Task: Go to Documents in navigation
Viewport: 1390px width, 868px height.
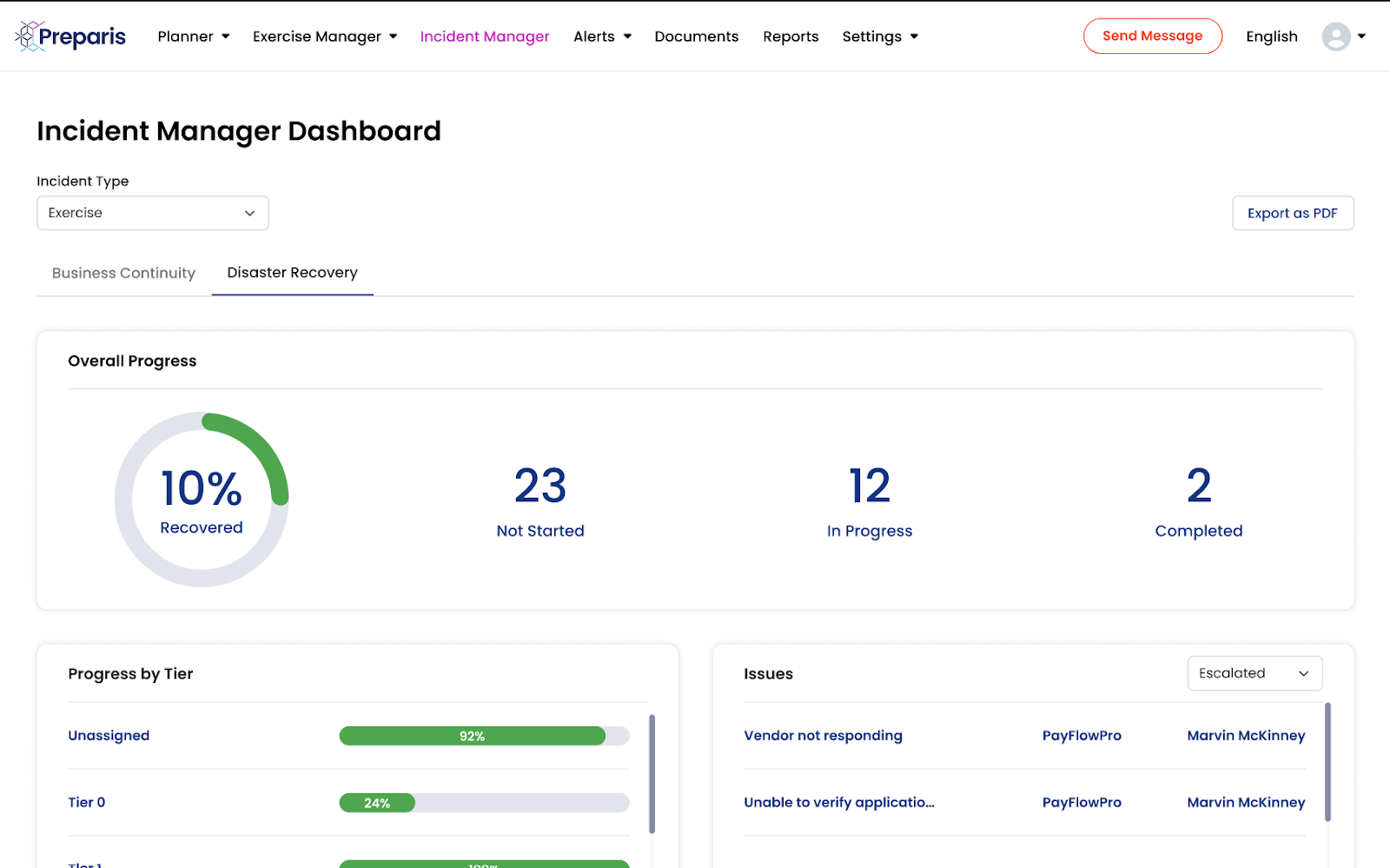Action: pyautogui.click(x=696, y=36)
